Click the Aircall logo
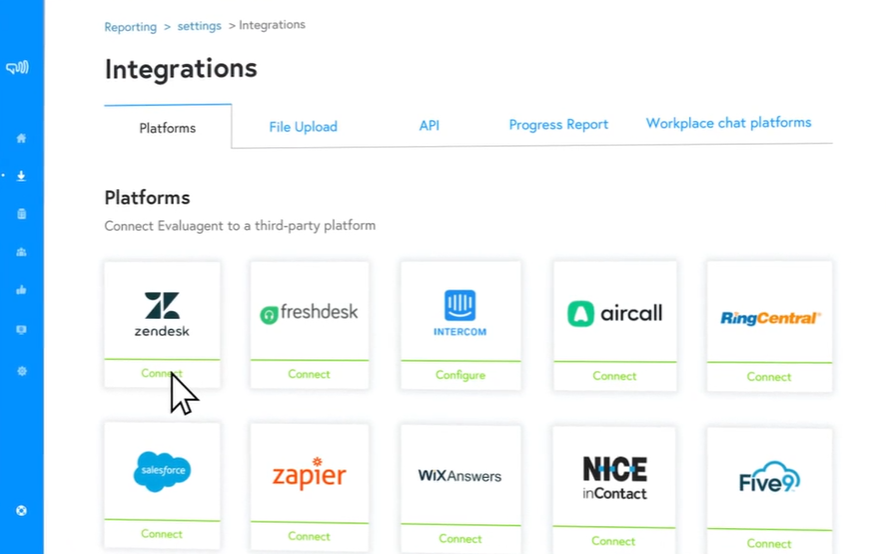The height and width of the screenshot is (554, 886). 615,314
